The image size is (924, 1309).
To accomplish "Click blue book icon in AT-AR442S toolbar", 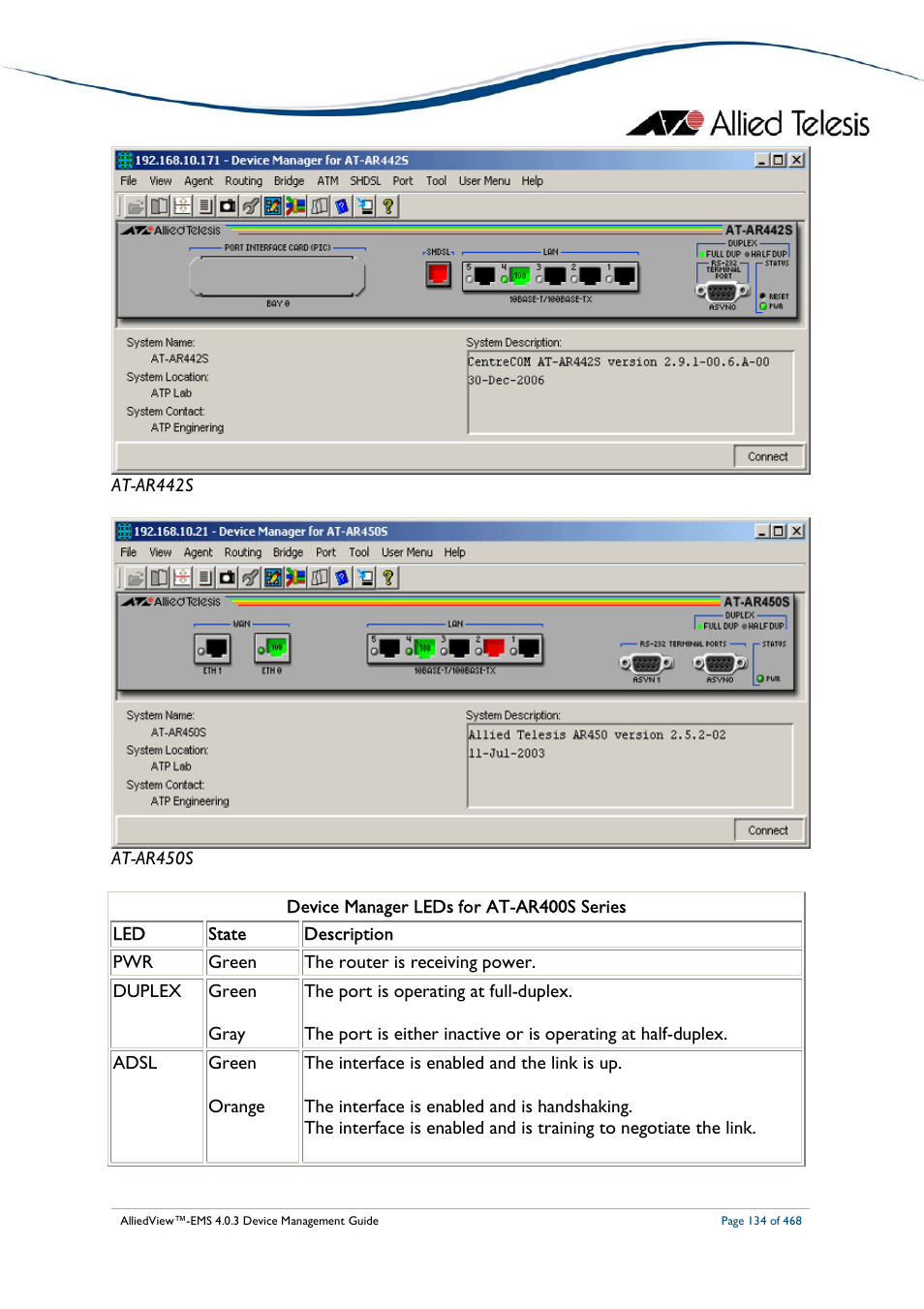I will tap(342, 206).
